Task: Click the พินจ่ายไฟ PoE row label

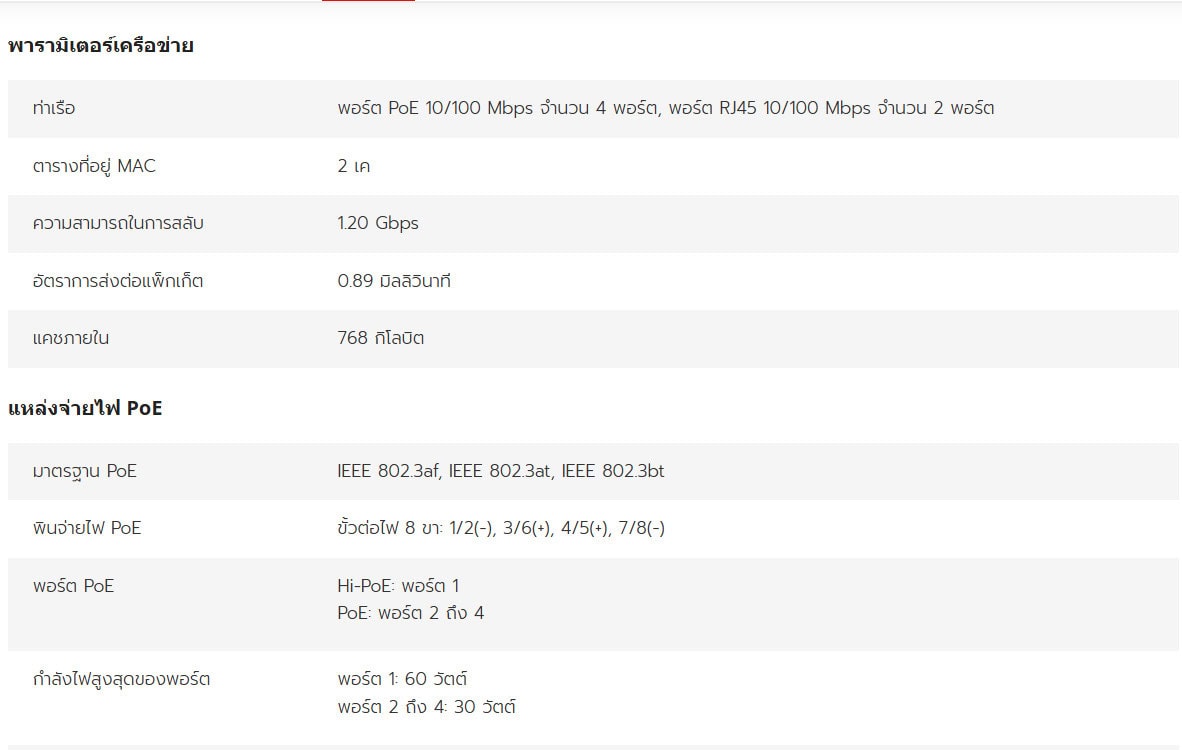Action: [87, 528]
